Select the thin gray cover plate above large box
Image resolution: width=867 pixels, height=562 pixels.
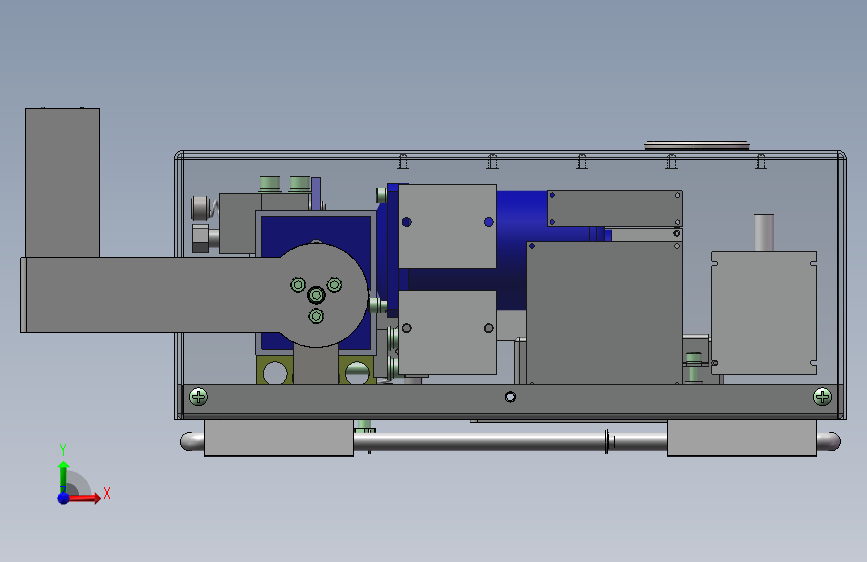[615, 209]
